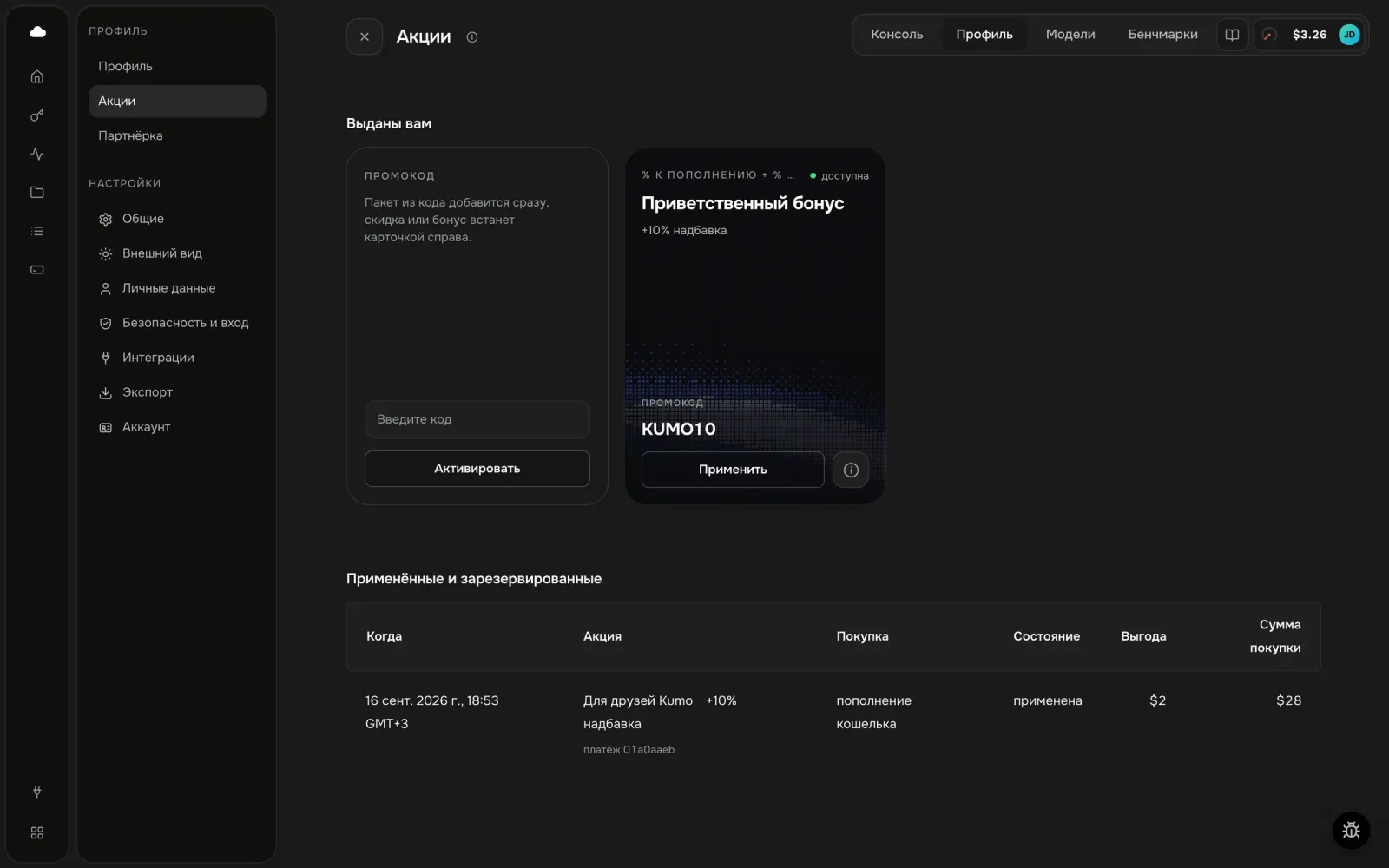1389x868 pixels.
Task: Click the платёж 01a0aaeb text
Action: click(629, 750)
